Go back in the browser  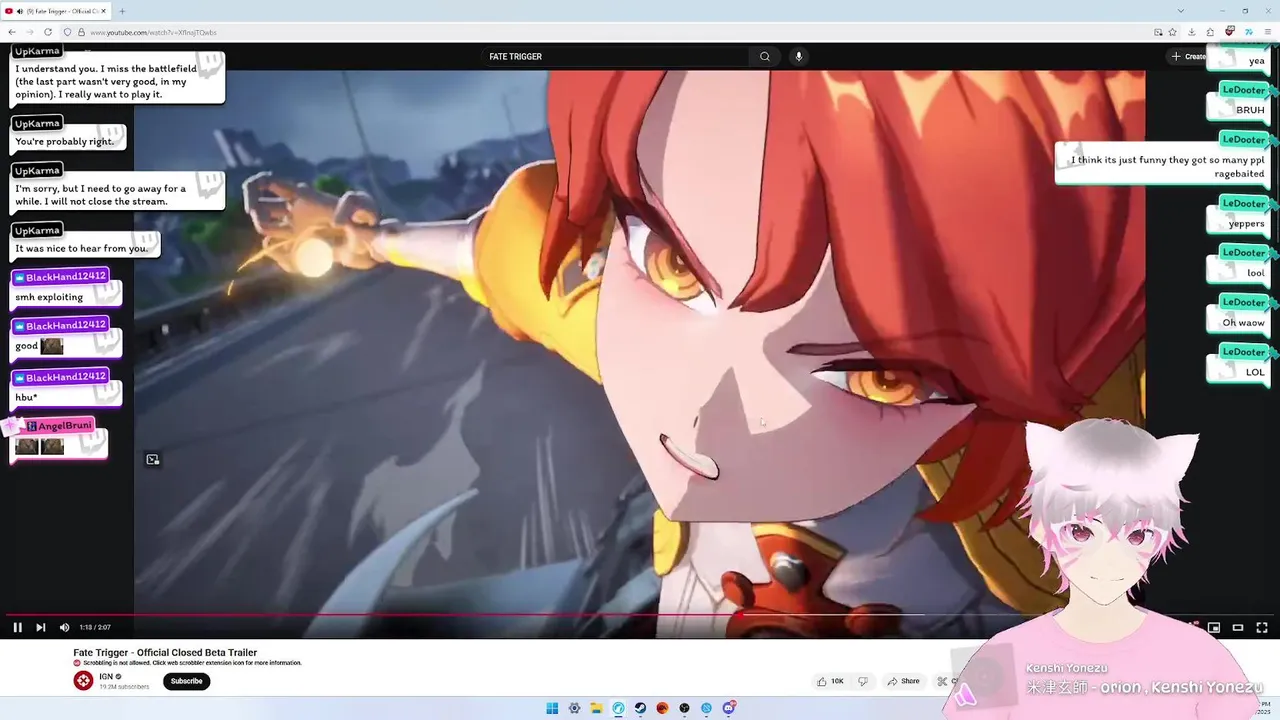tap(11, 32)
